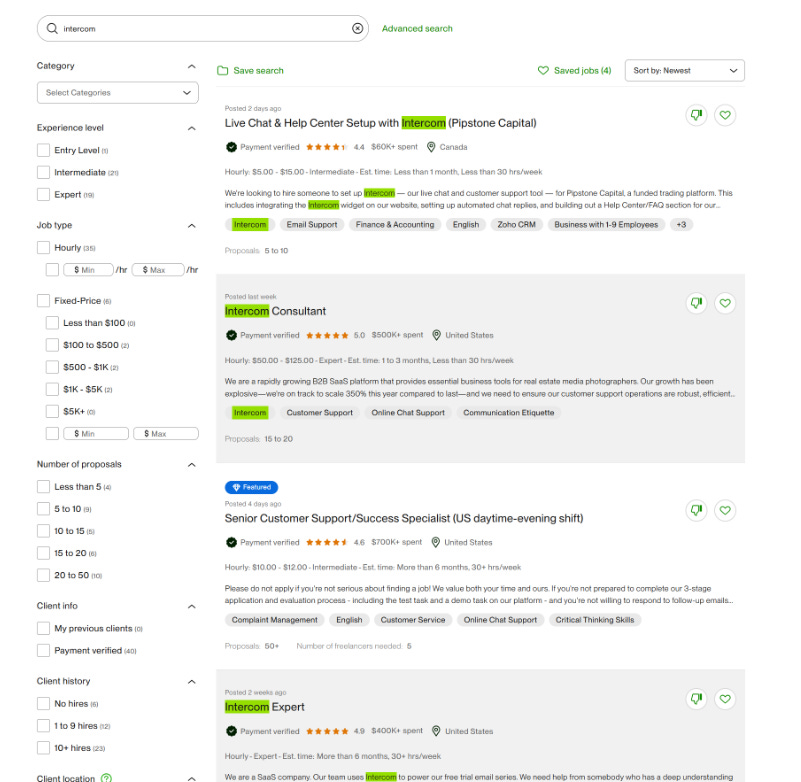Image resolution: width=801 pixels, height=782 pixels.
Task: Check the Entry Level checkbox
Action: pyautogui.click(x=43, y=150)
